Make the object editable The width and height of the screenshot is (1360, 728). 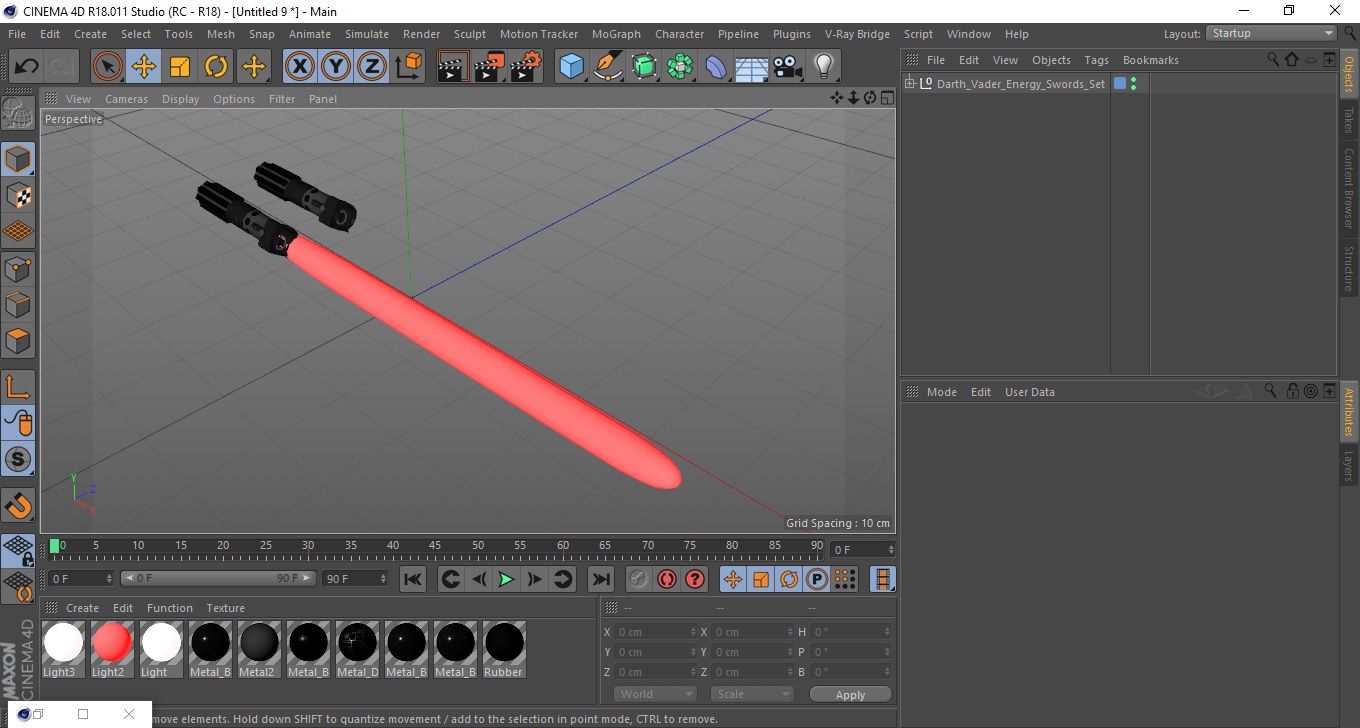pos(18,113)
